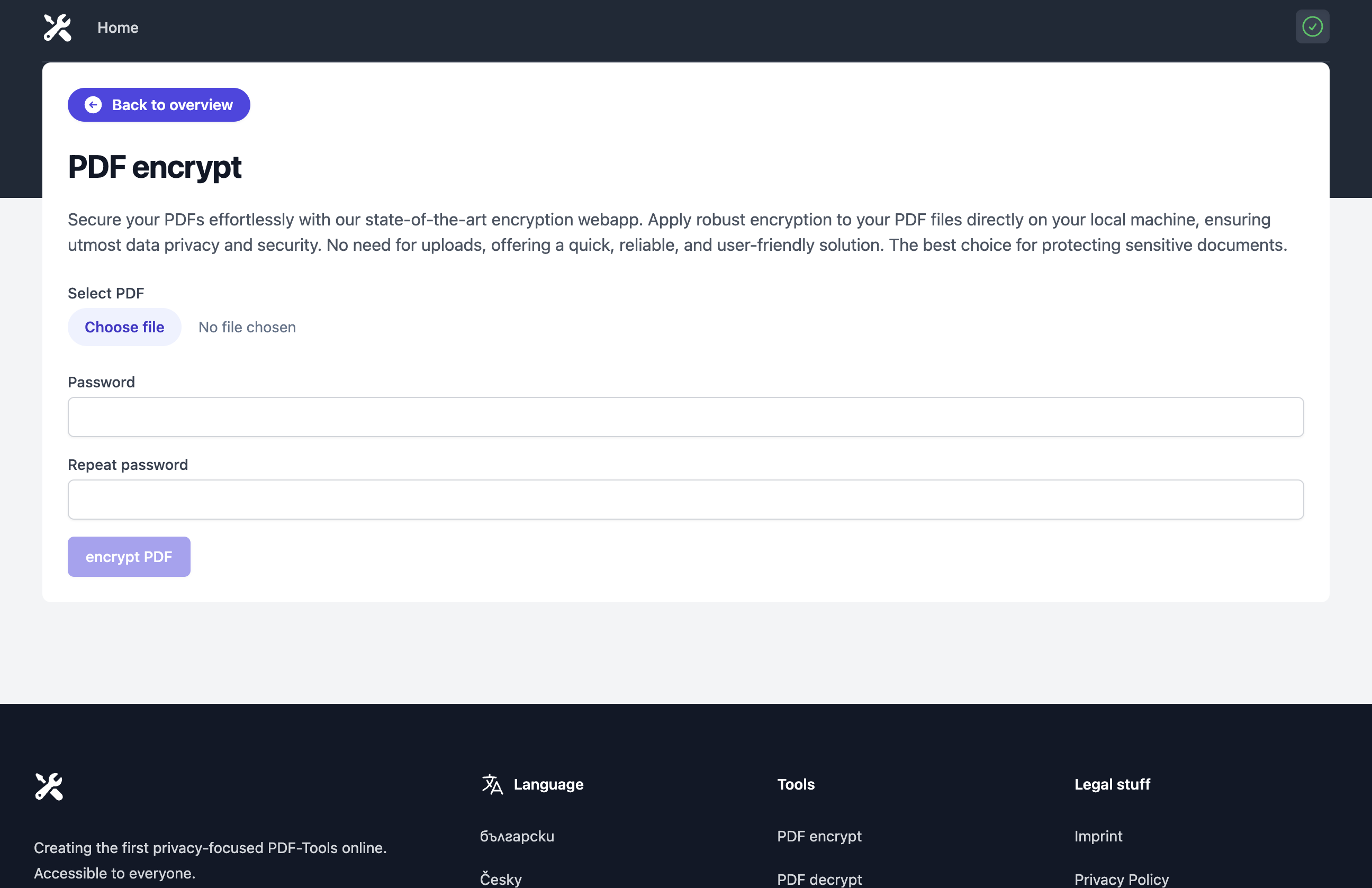1372x888 pixels.
Task: Open the Home navigation link
Action: [118, 28]
